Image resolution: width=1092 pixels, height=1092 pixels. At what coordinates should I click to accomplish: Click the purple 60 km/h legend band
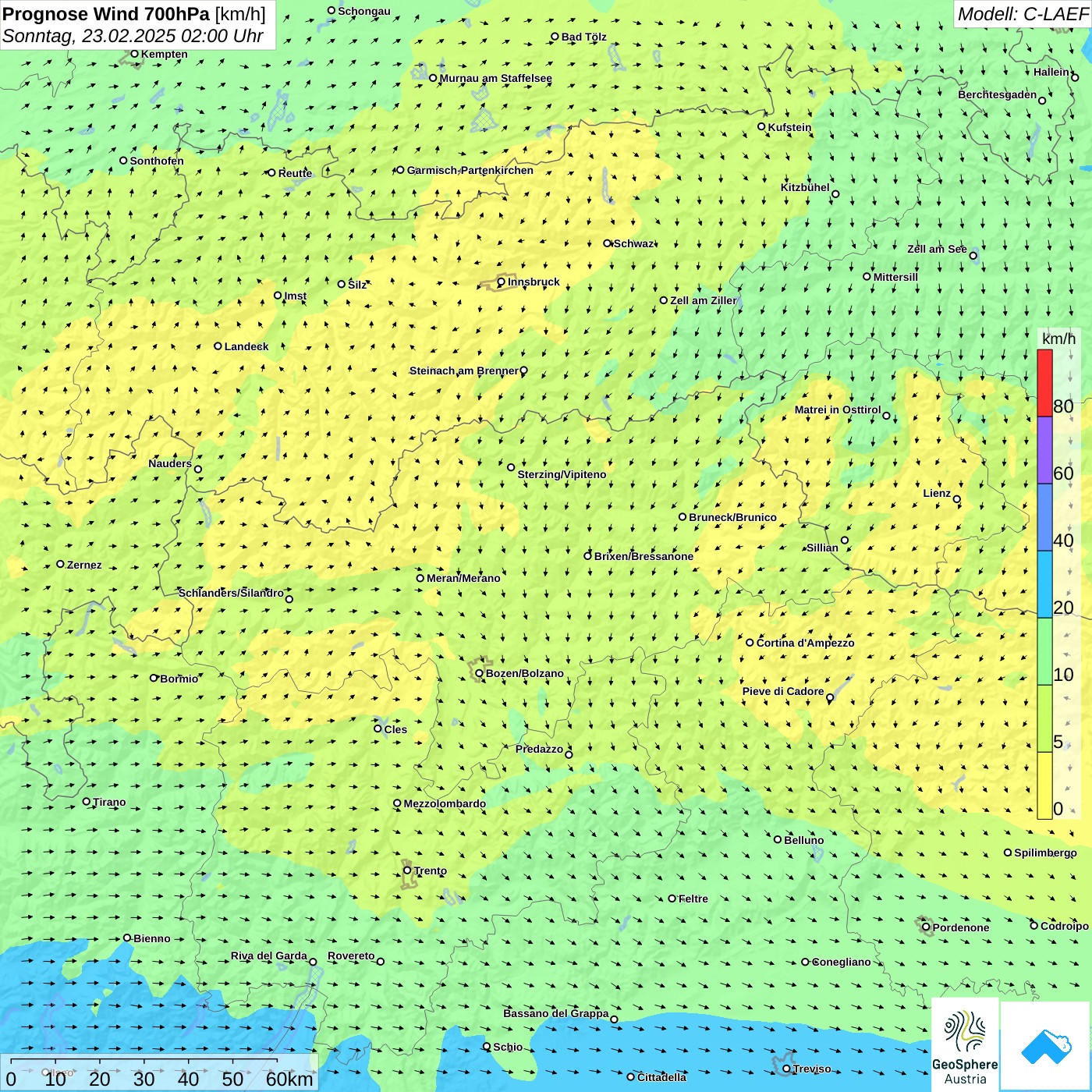[1044, 450]
